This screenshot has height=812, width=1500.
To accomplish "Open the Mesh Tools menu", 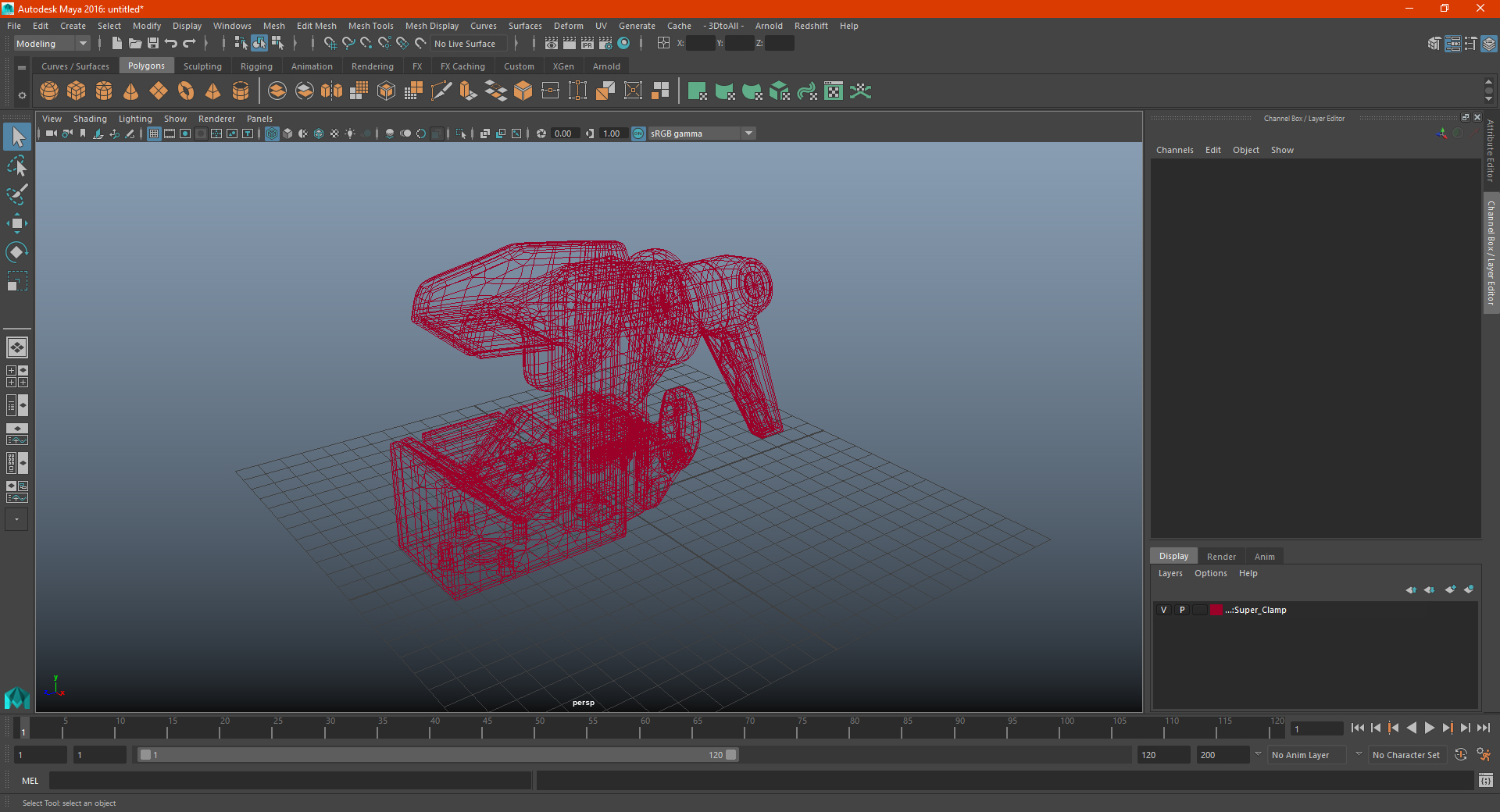I will [x=371, y=26].
